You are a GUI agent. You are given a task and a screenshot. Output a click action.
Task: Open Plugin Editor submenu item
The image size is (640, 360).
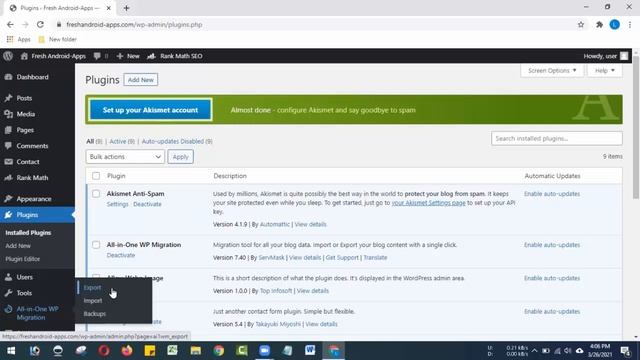[23, 259]
